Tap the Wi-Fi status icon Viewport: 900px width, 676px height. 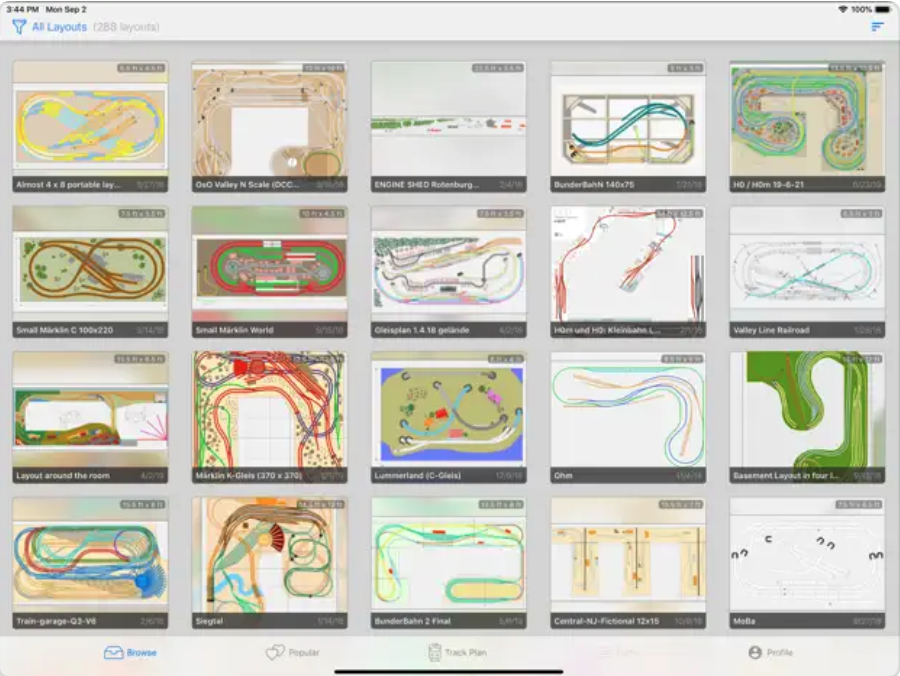coord(843,9)
